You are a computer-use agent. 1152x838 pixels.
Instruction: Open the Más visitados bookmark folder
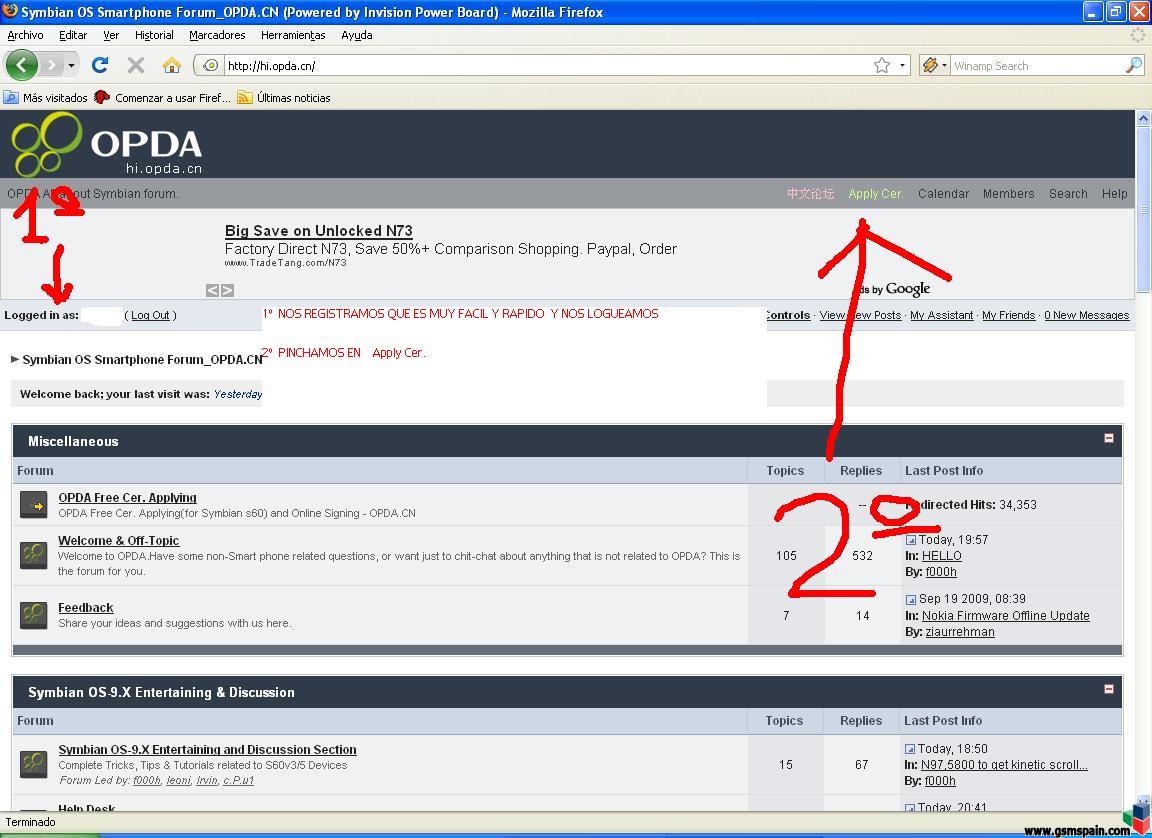pyautogui.click(x=46, y=98)
